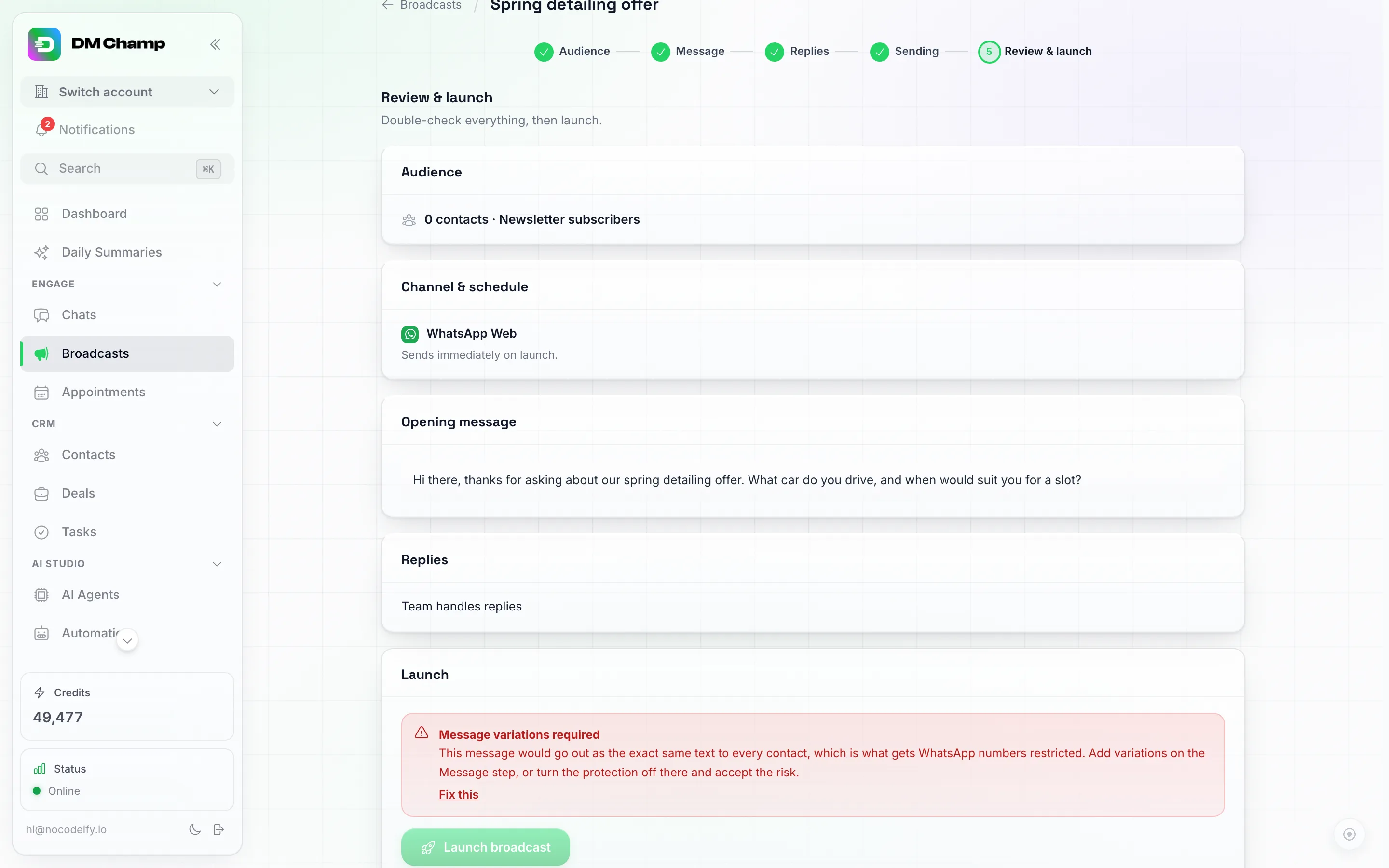The image size is (1389, 868).
Task: Click the back arrow to Broadcasts
Action: pos(387,5)
